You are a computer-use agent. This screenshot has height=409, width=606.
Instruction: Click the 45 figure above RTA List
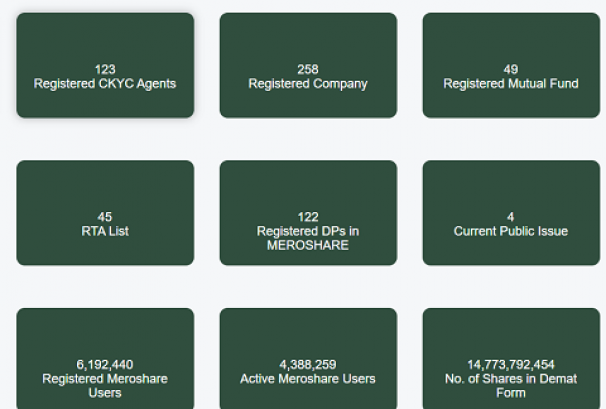(x=105, y=216)
